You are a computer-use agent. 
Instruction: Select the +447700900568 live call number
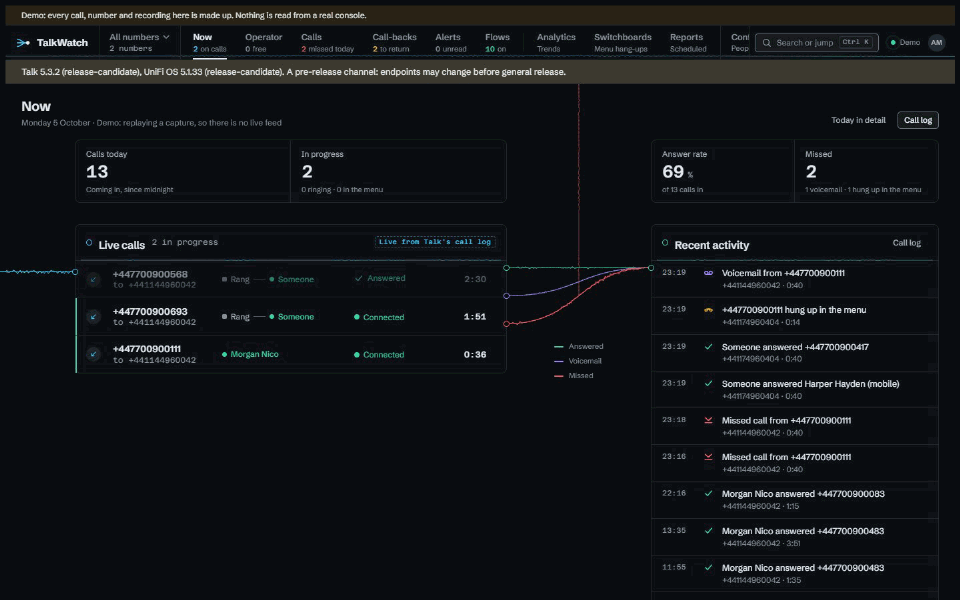150,274
